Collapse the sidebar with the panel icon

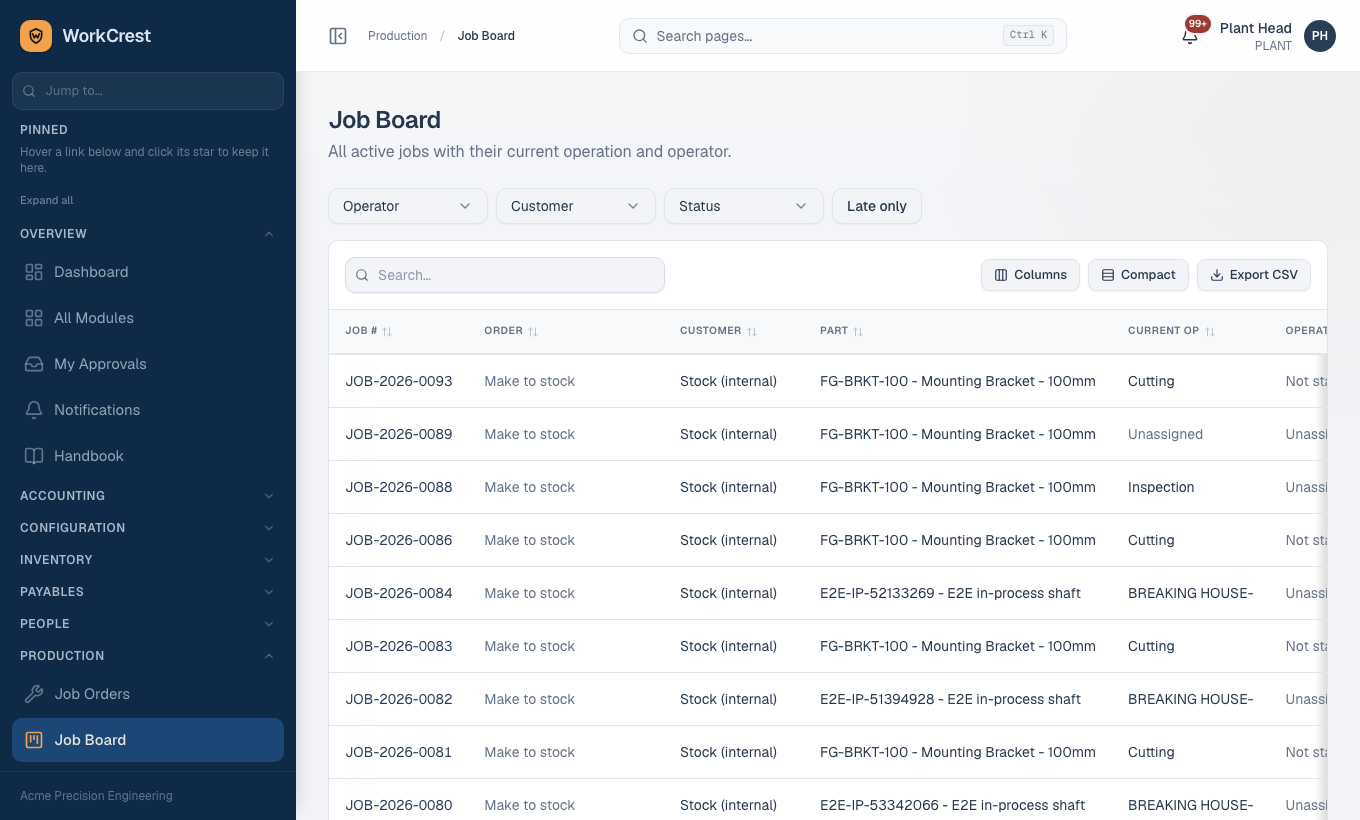[x=338, y=36]
